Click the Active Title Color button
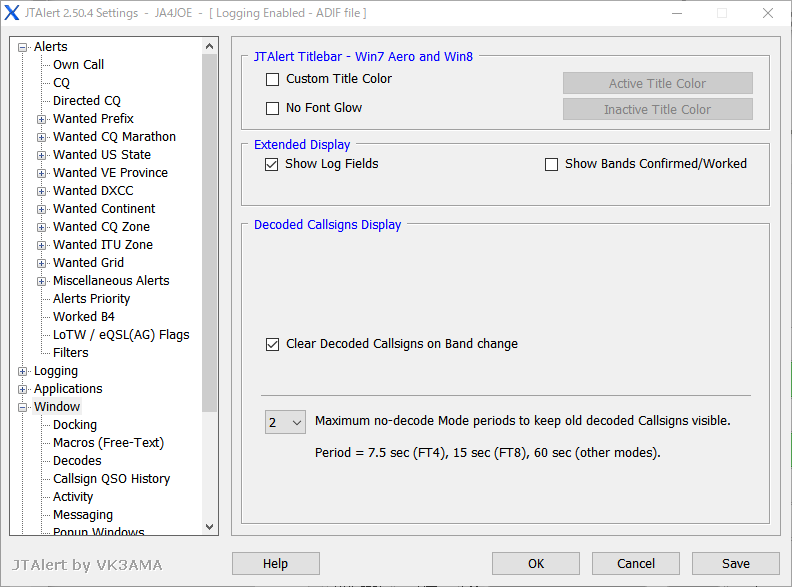 [658, 83]
